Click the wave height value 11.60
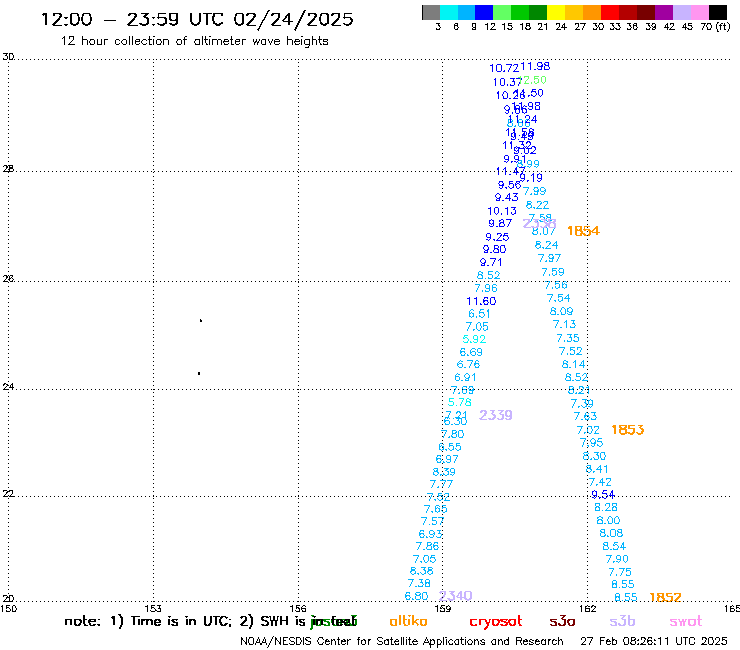The image size is (740, 650). click(481, 301)
